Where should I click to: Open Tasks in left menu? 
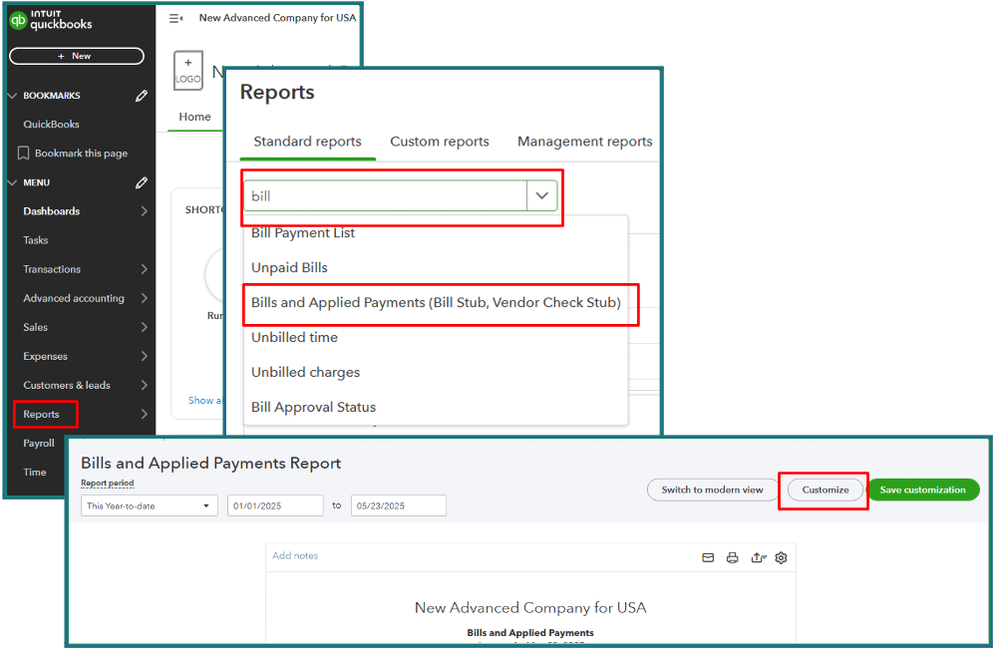[36, 240]
